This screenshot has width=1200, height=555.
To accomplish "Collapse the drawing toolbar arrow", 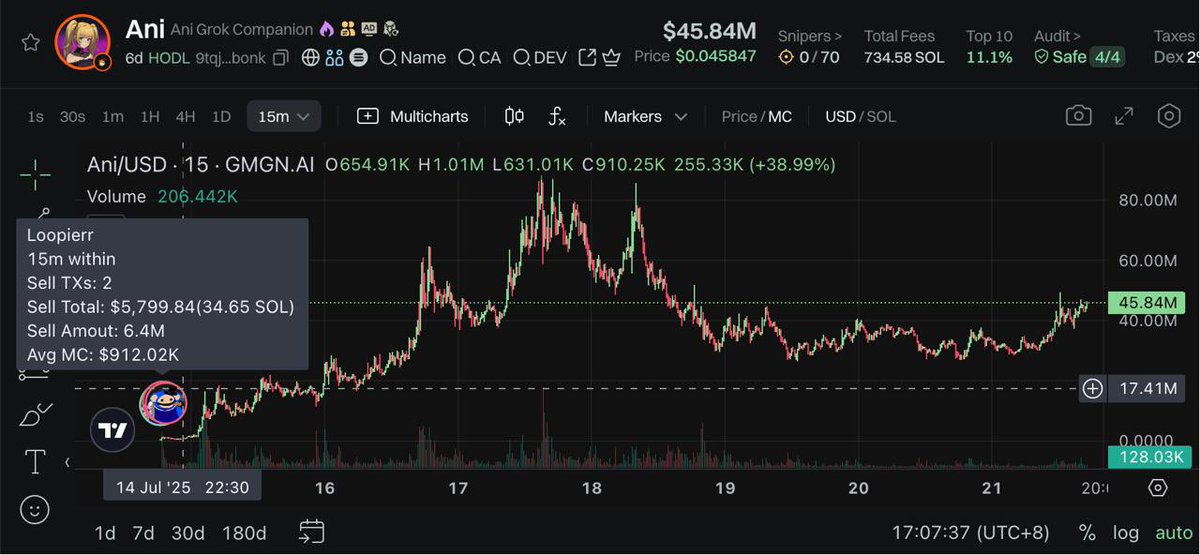I will click(x=68, y=462).
